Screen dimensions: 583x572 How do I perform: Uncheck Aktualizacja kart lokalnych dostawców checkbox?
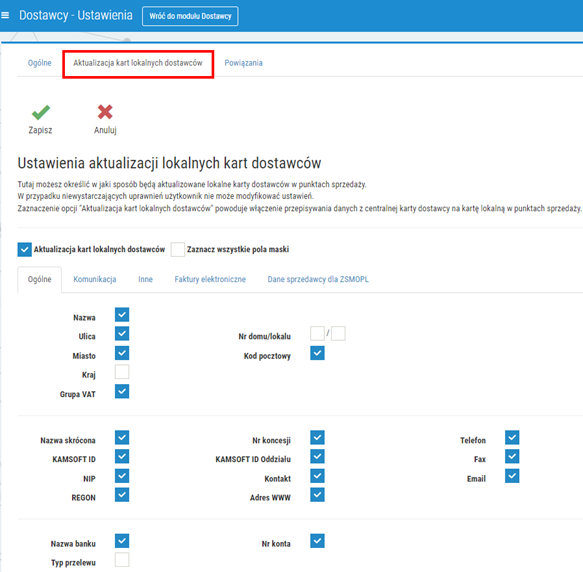[25, 250]
